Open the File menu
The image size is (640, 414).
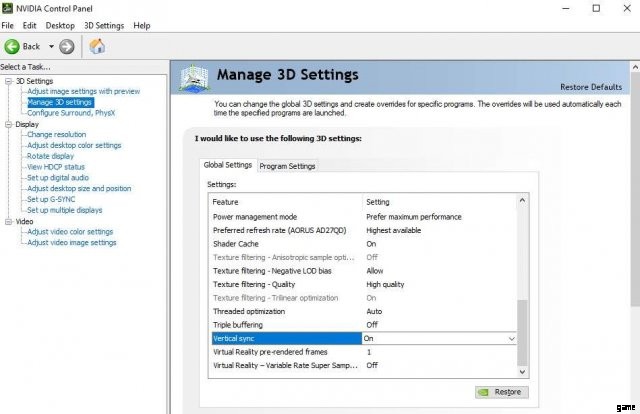[7, 25]
